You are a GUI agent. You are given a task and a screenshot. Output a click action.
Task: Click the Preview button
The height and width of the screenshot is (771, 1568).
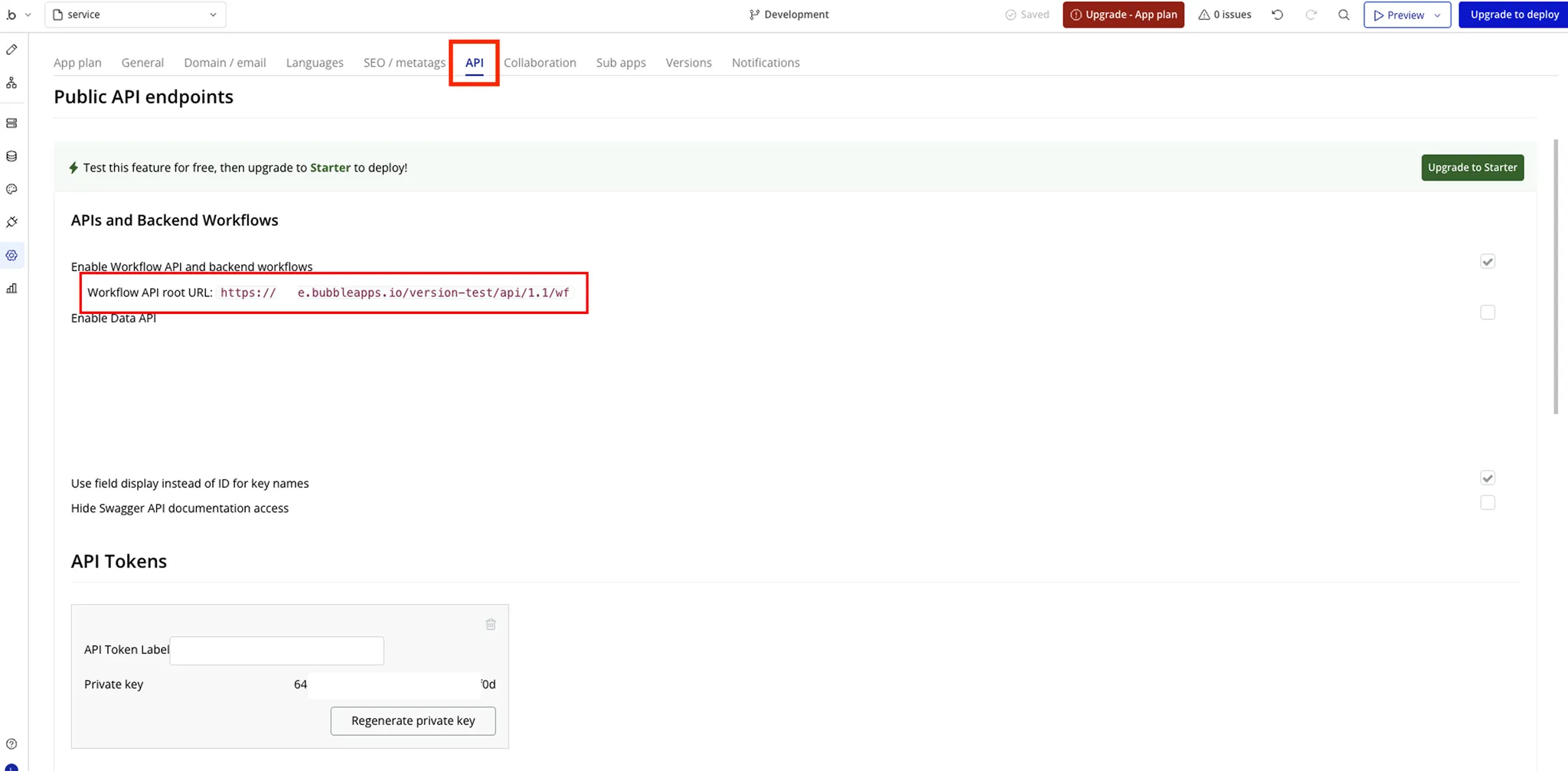[x=1398, y=15]
